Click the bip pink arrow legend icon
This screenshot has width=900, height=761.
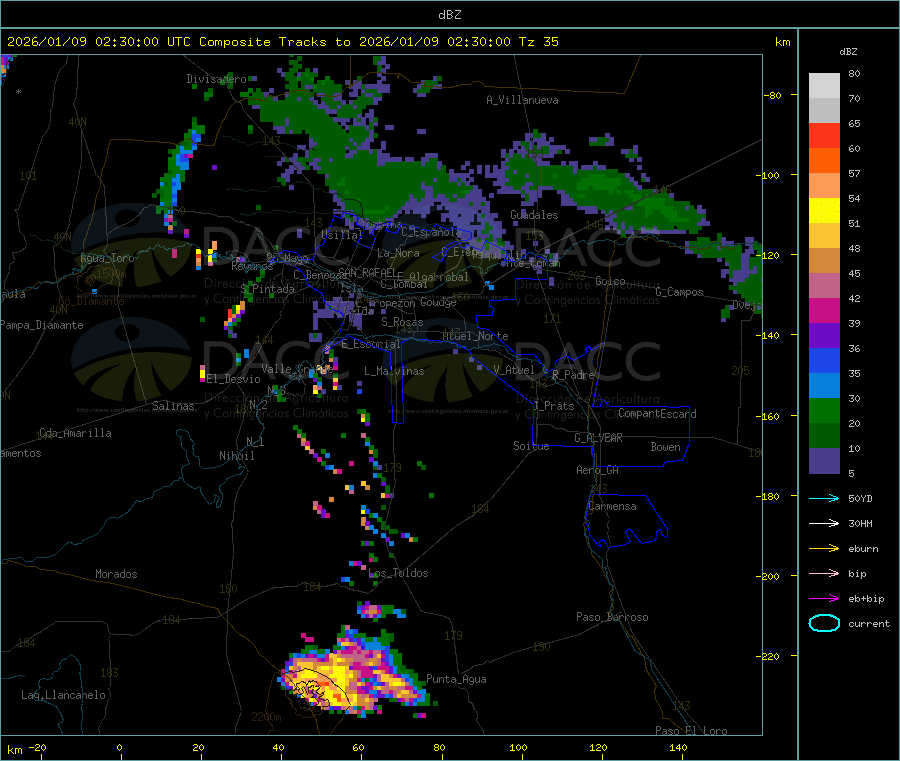click(824, 573)
